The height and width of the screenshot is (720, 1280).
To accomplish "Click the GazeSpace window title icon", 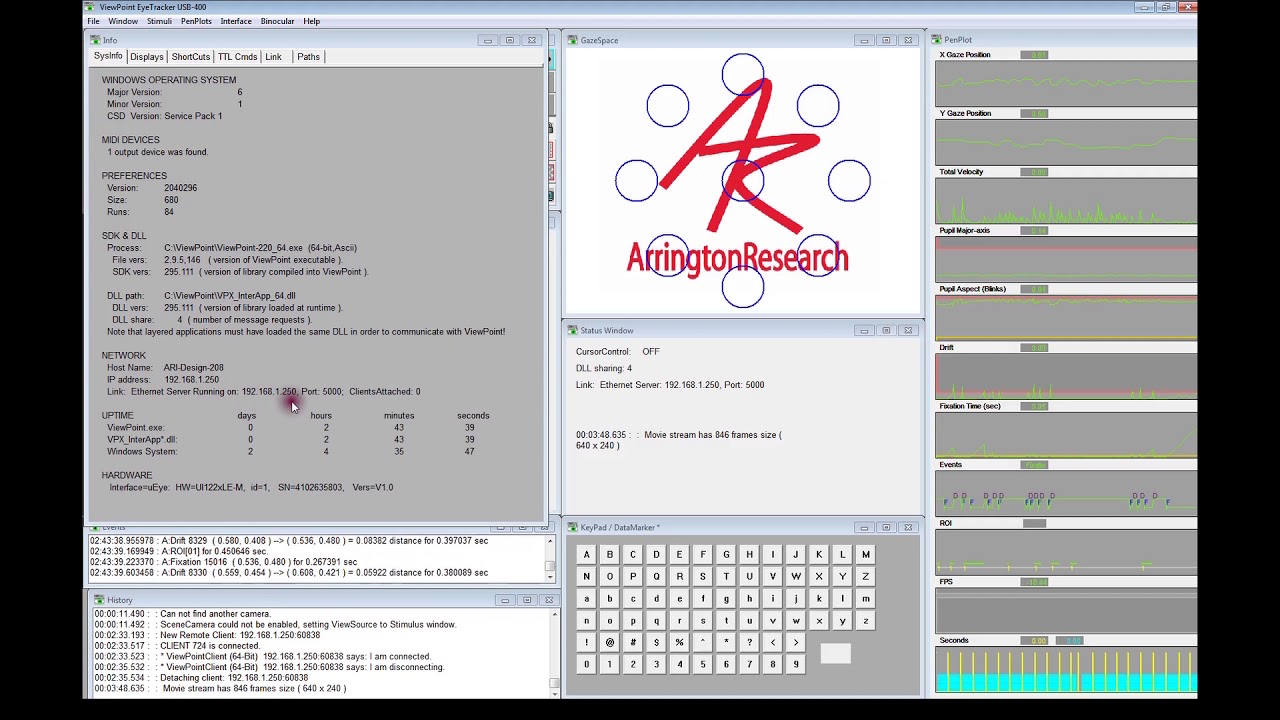I will click(573, 40).
